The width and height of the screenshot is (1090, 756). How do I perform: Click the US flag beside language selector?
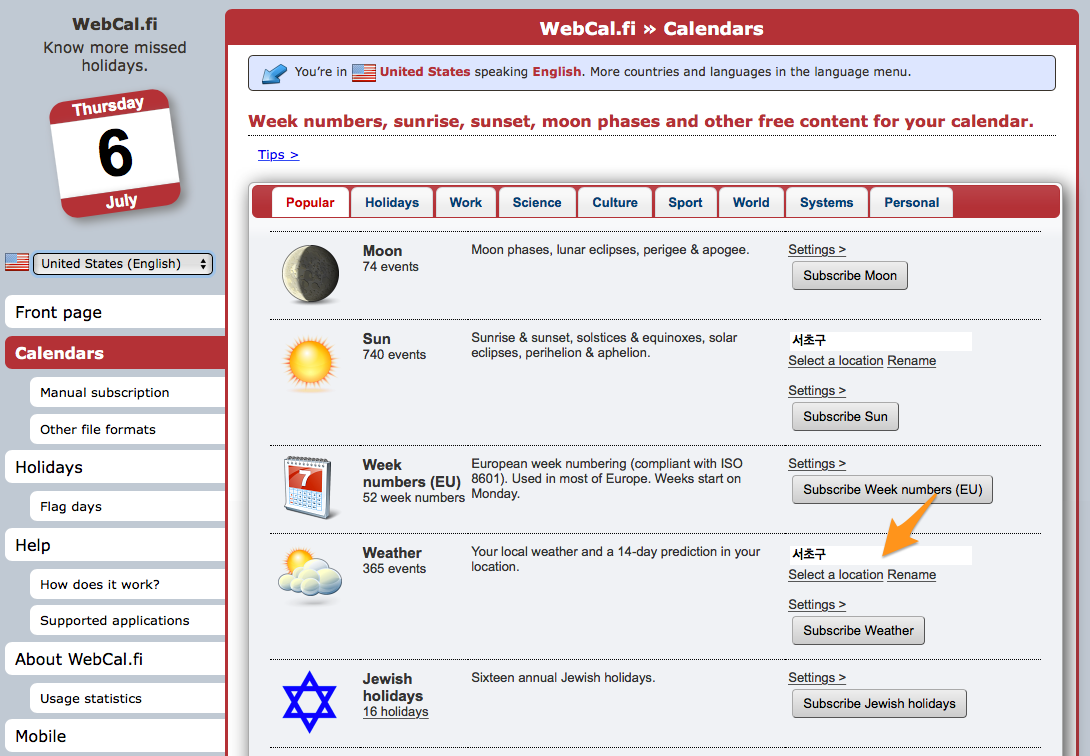click(x=17, y=262)
